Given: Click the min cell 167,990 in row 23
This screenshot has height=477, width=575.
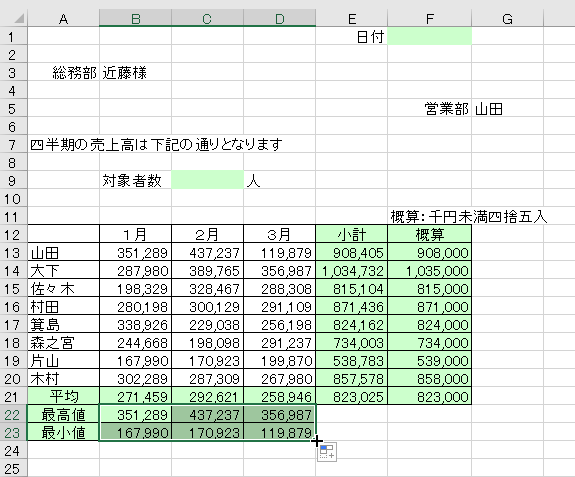Looking at the screenshot, I should pyautogui.click(x=135, y=432).
